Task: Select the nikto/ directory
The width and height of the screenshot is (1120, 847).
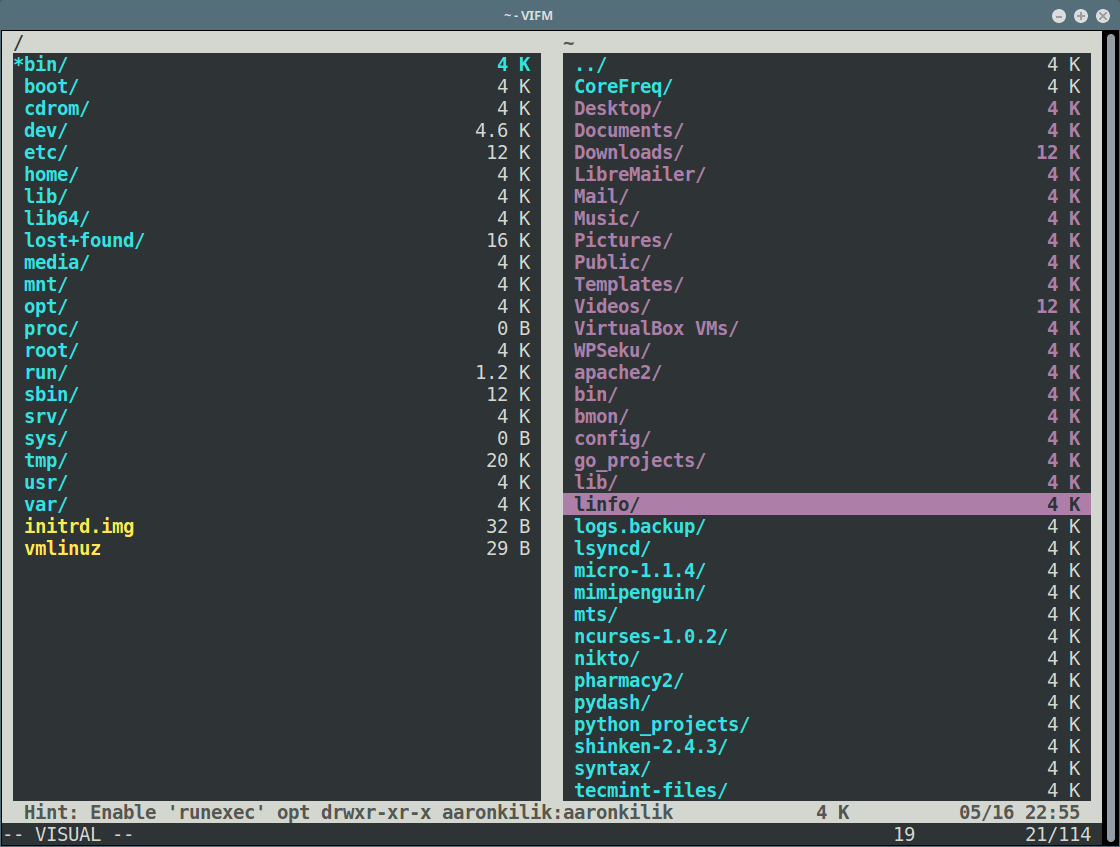Action: [x=826, y=659]
